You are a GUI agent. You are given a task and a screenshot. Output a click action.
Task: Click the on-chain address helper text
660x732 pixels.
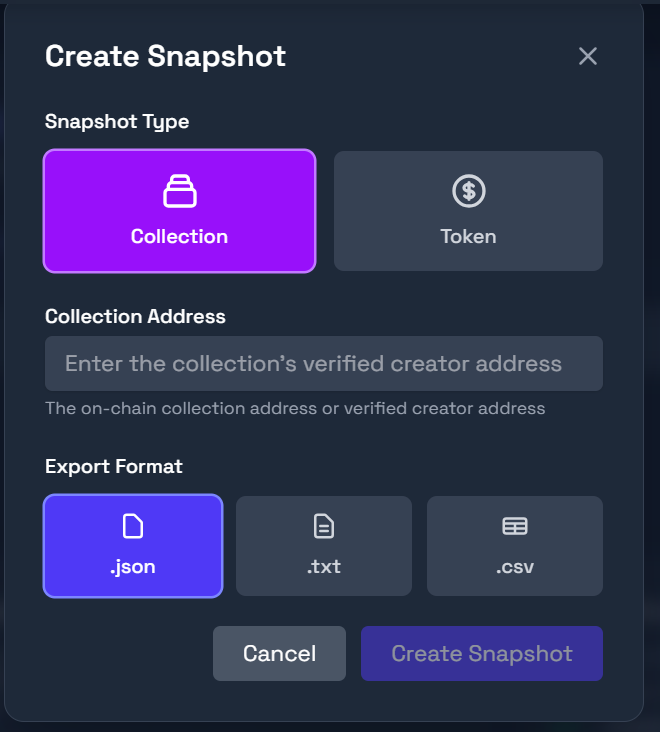point(295,408)
